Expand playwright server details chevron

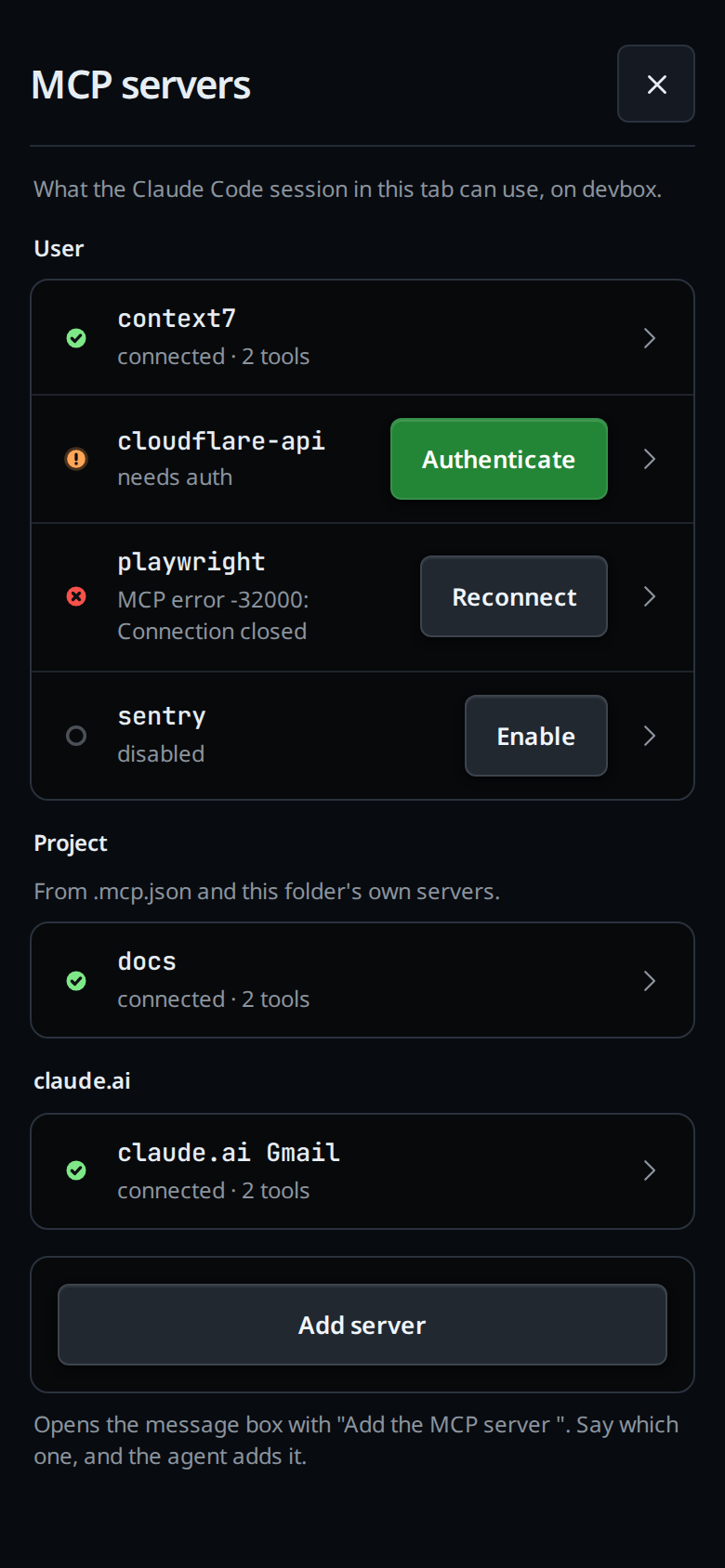click(x=650, y=596)
